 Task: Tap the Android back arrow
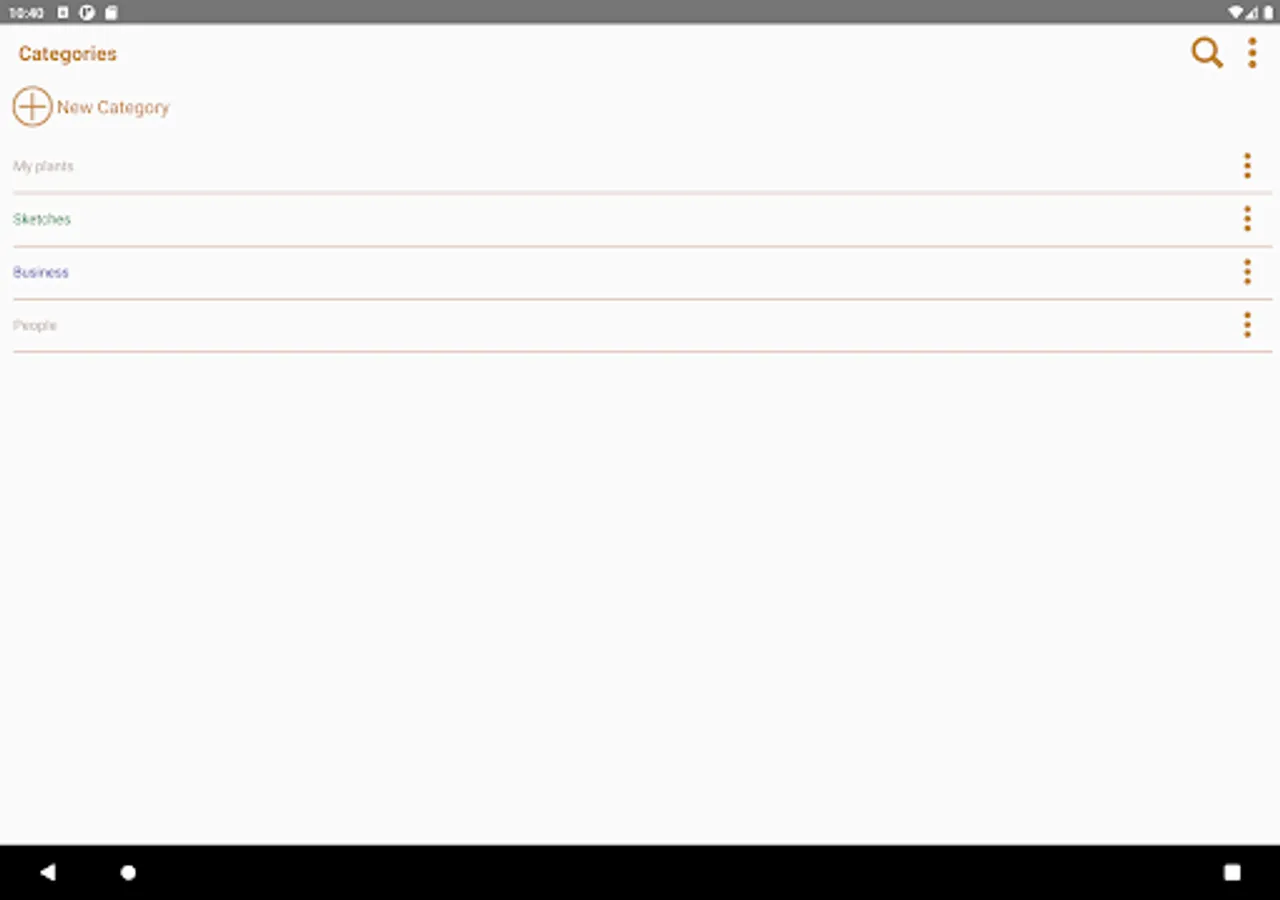47,872
